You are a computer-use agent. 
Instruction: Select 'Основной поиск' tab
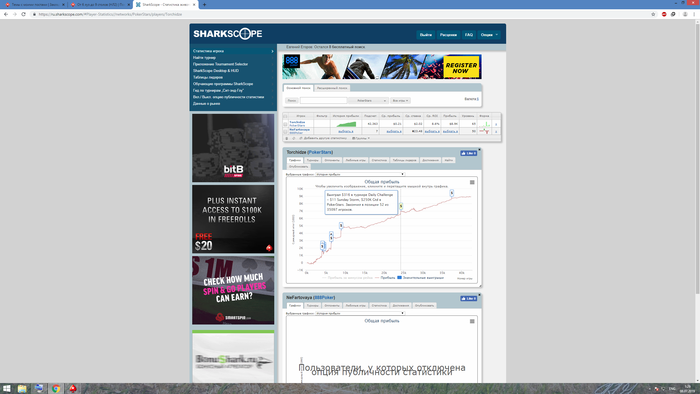(x=298, y=88)
